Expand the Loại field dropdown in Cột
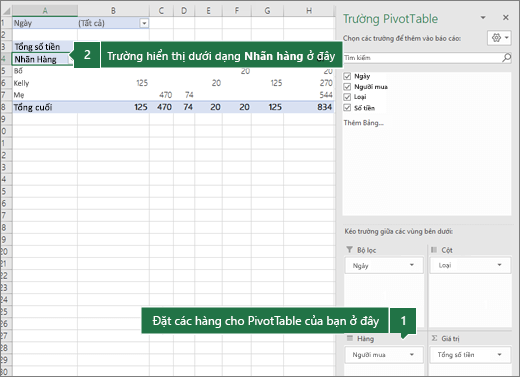 pyautogui.click(x=499, y=265)
